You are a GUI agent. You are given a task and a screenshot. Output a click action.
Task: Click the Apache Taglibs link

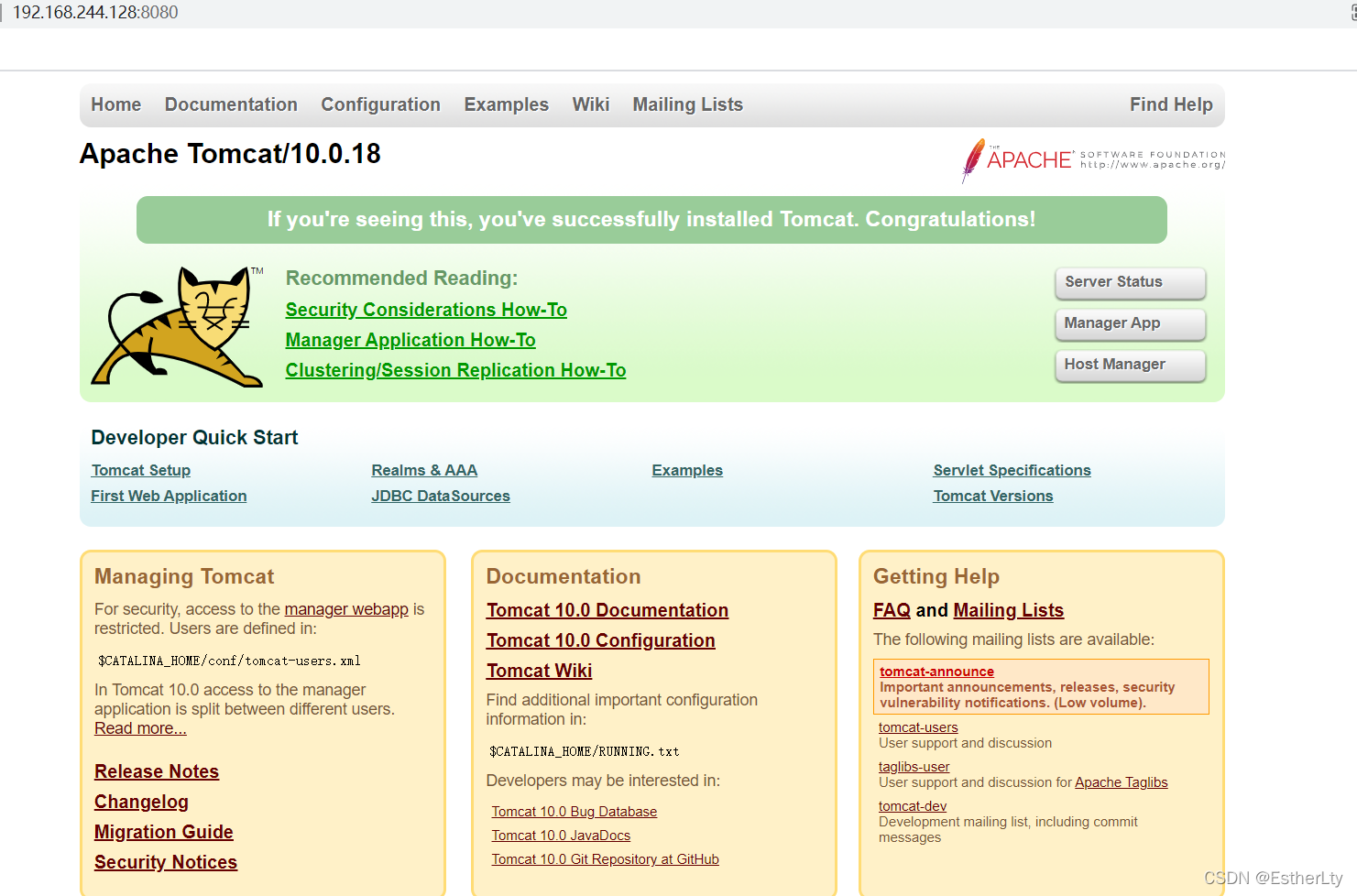pos(1121,782)
